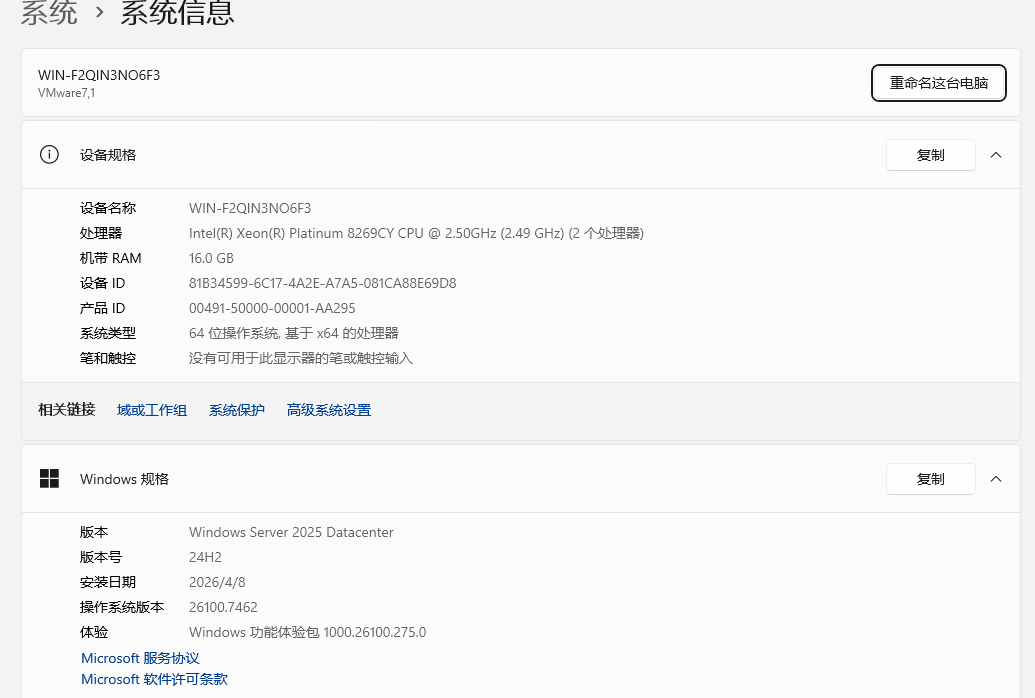This screenshot has width=1035, height=698.
Task: Click the 版本 value Windows Server 2025 Datacenter
Action: 291,533
